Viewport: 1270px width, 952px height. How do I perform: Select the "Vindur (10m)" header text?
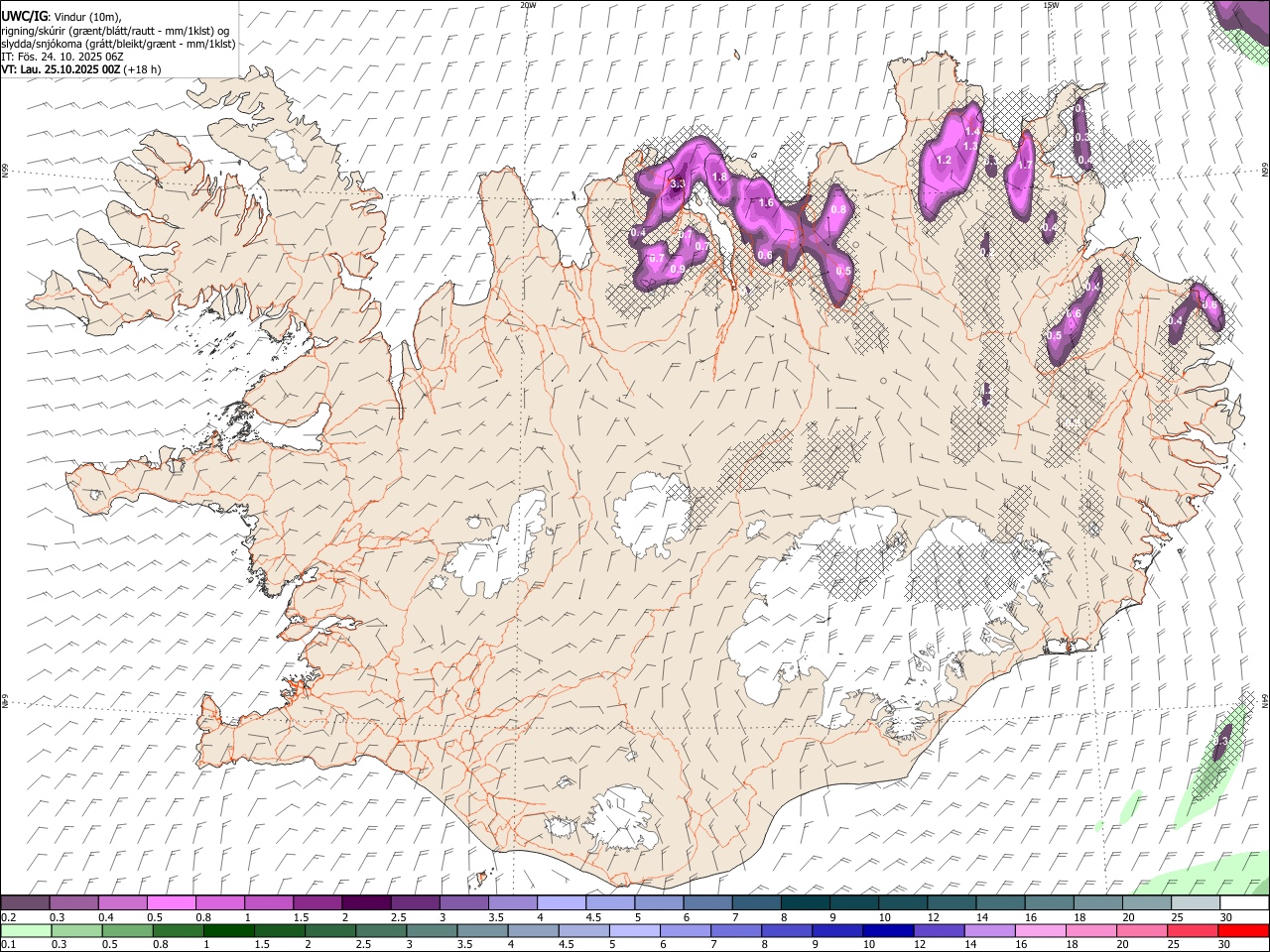point(87,16)
